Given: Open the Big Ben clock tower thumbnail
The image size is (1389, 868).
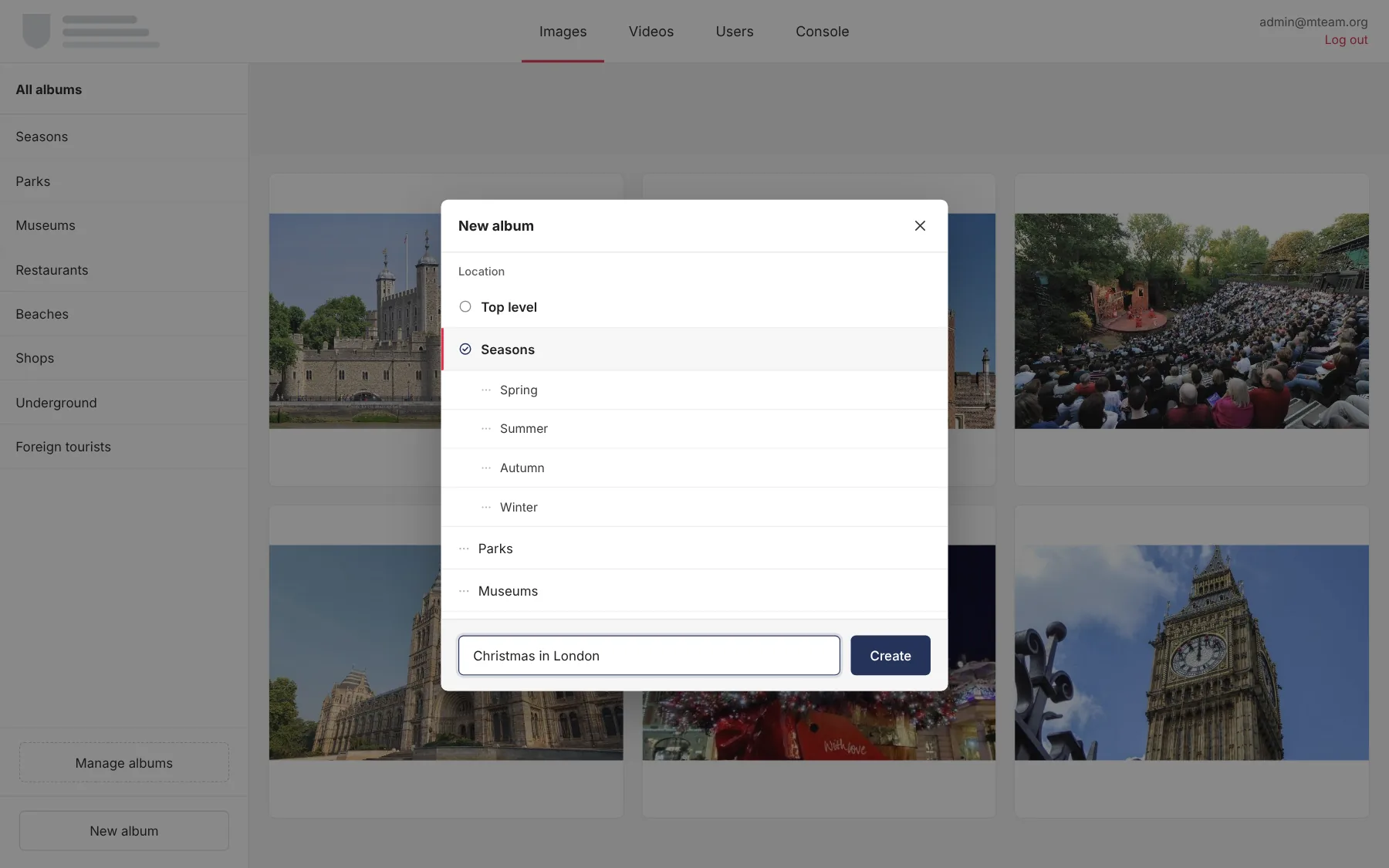Looking at the screenshot, I should [x=1191, y=653].
